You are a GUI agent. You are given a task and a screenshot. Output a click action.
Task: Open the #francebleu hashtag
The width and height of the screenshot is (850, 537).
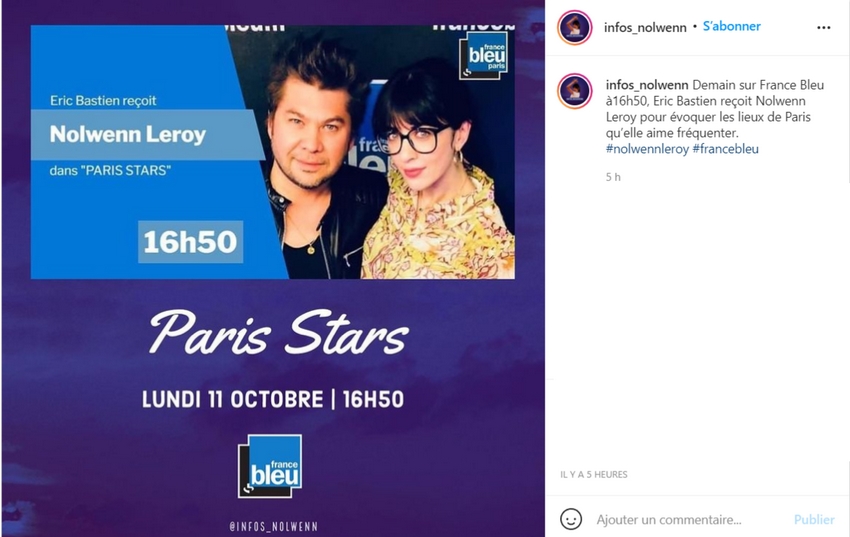pos(725,149)
